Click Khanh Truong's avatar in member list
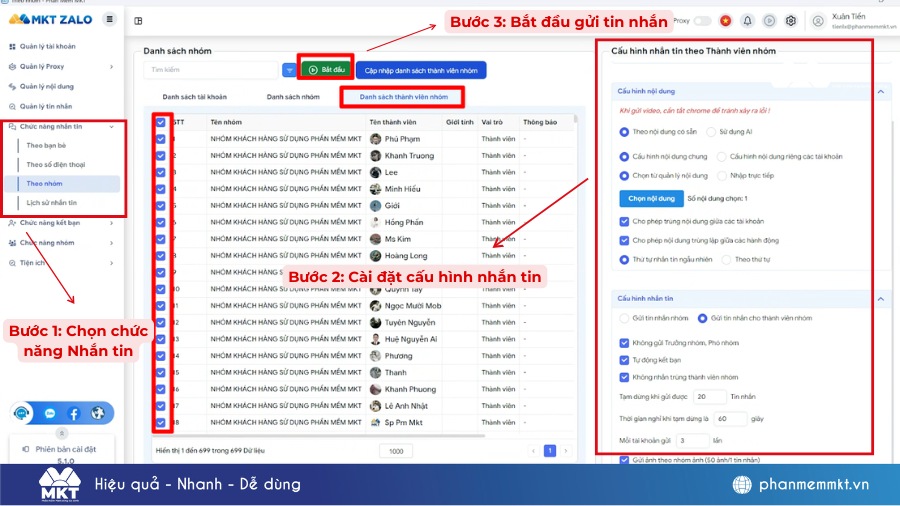The width and height of the screenshot is (900, 506). [375, 155]
